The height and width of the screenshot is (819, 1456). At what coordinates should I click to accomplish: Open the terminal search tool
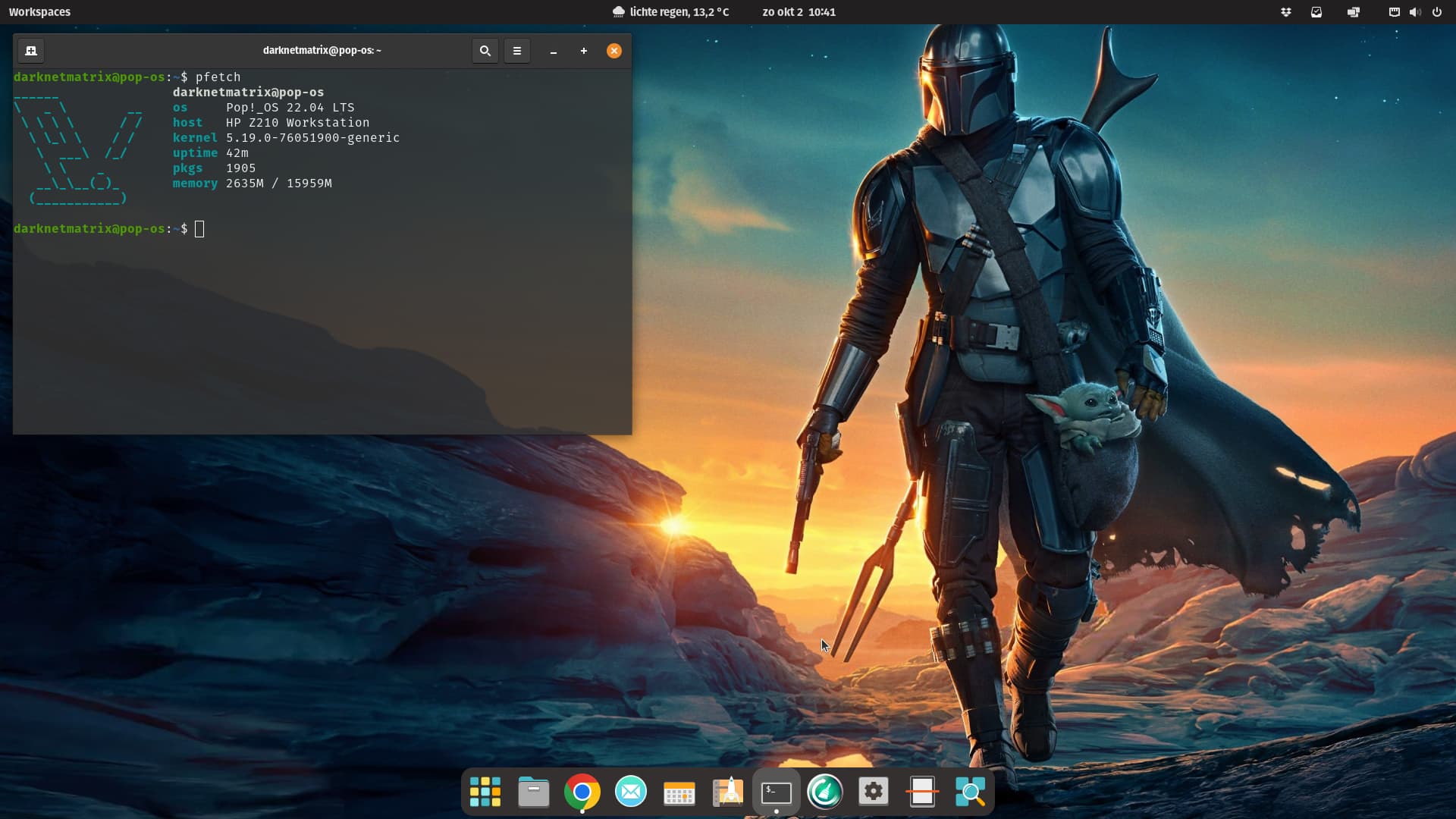point(485,51)
